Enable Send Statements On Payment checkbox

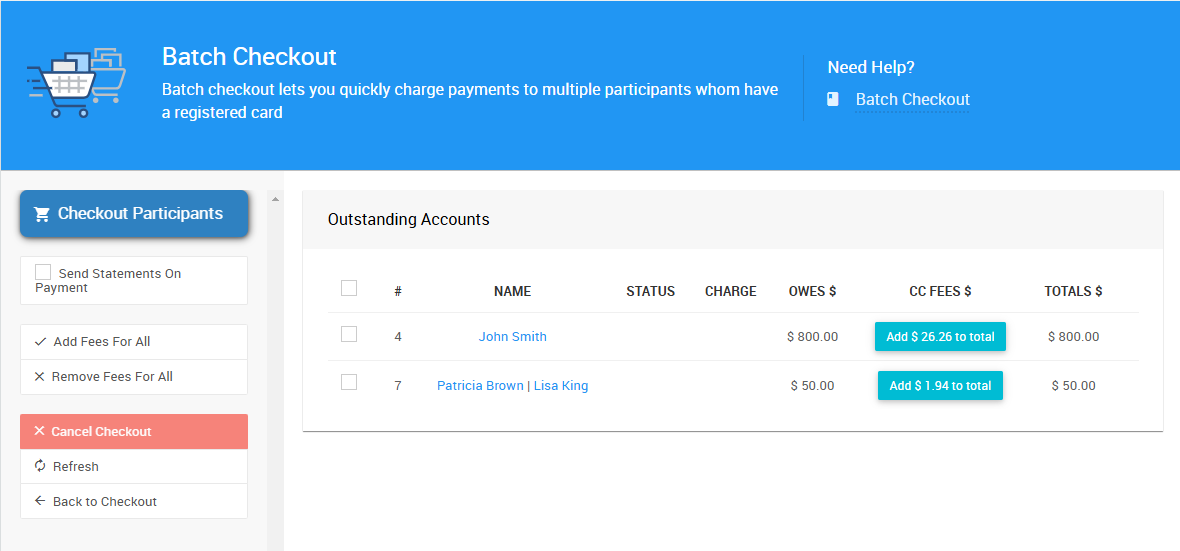pos(43,272)
